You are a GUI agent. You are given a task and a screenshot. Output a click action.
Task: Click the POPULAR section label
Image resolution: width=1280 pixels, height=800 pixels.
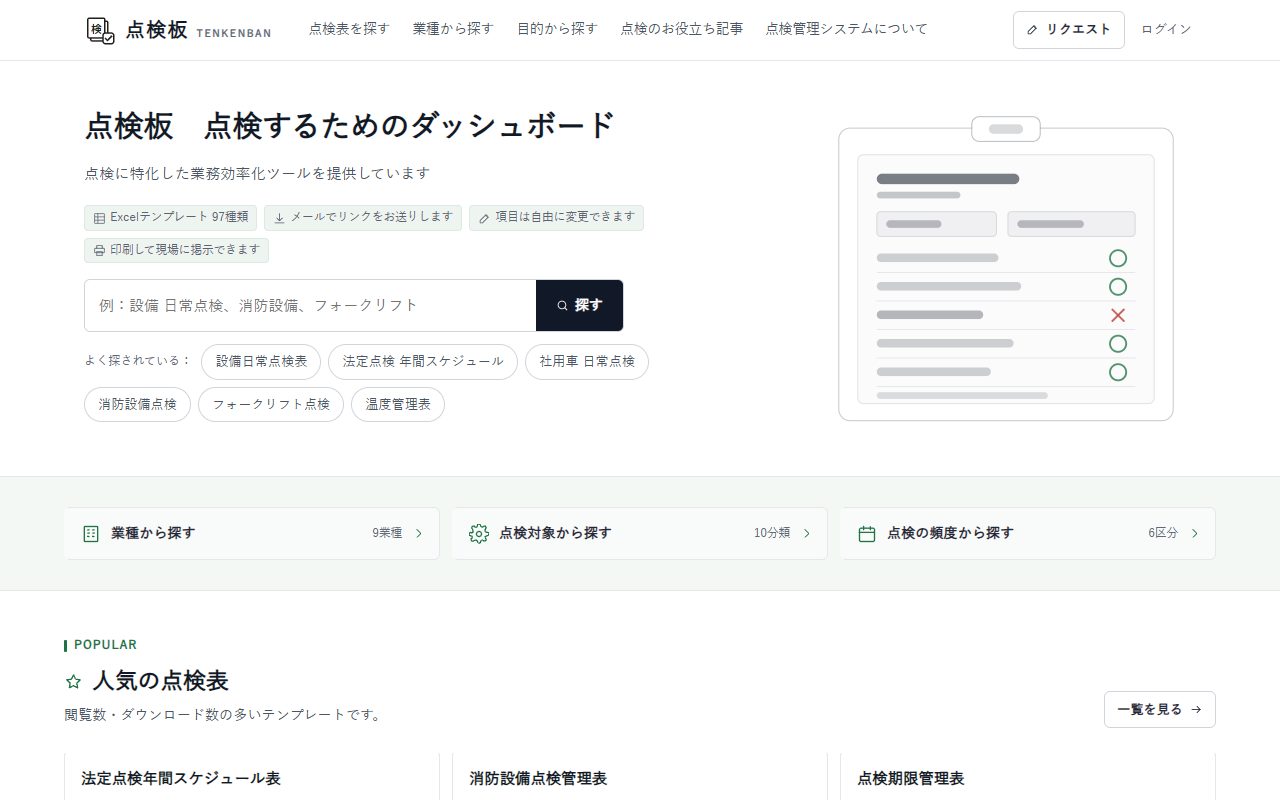(105, 645)
